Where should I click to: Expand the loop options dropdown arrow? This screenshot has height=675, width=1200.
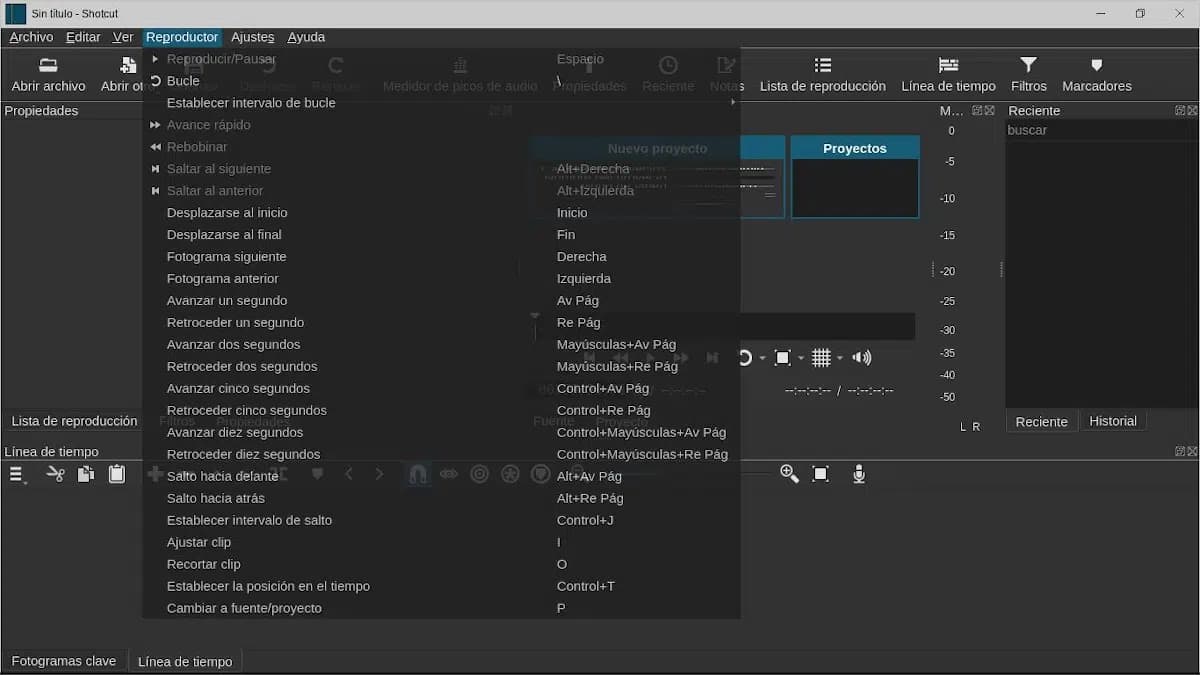(x=762, y=358)
